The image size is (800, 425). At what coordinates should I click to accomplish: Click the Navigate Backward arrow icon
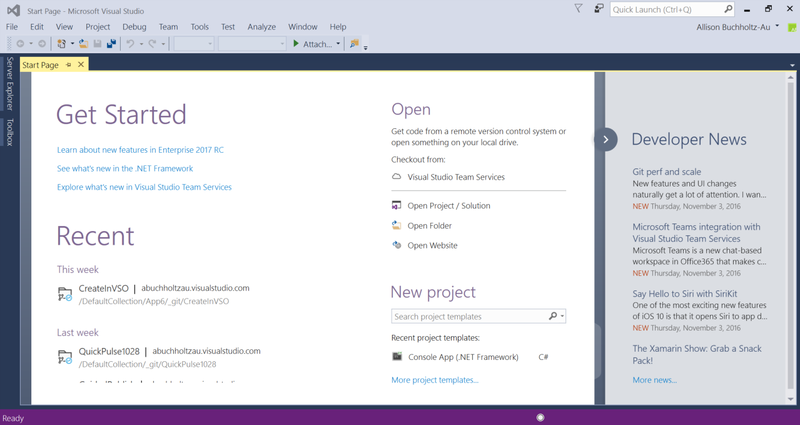tap(20, 44)
